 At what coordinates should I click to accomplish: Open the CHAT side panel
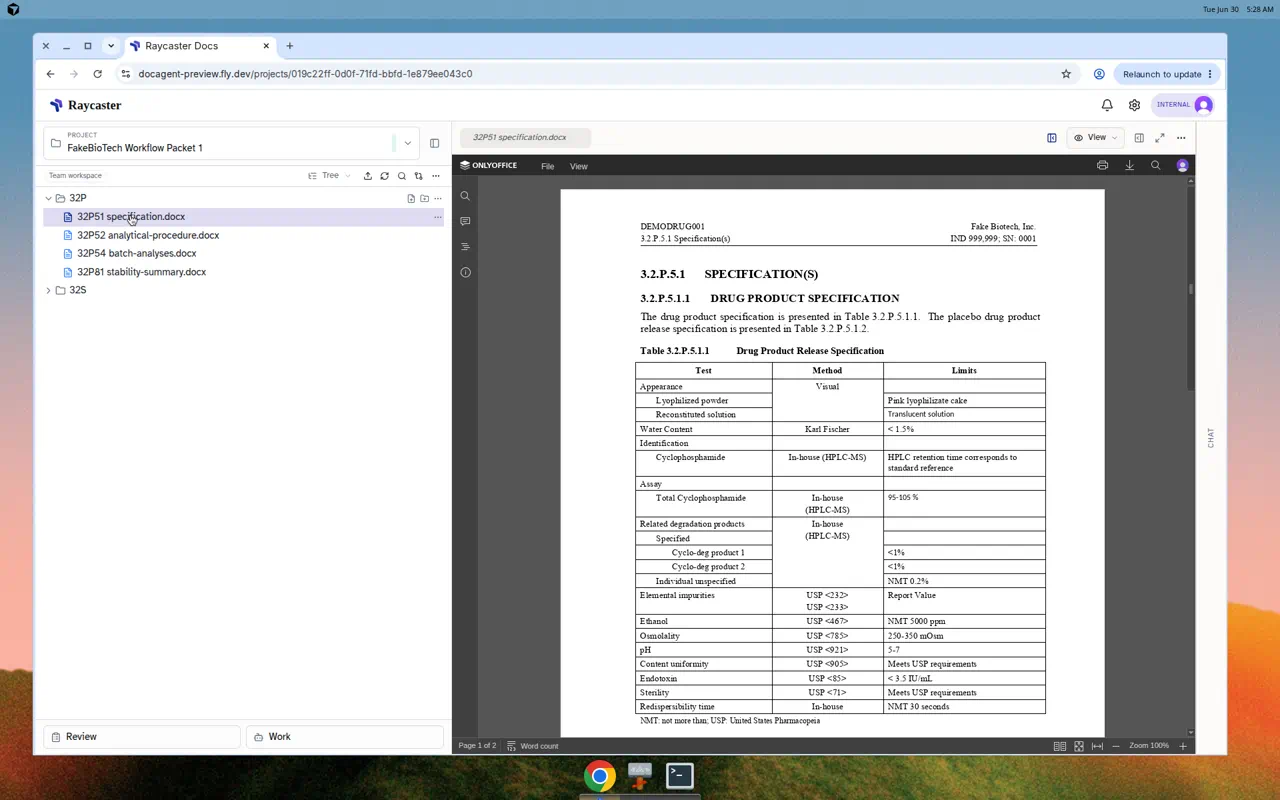1211,438
